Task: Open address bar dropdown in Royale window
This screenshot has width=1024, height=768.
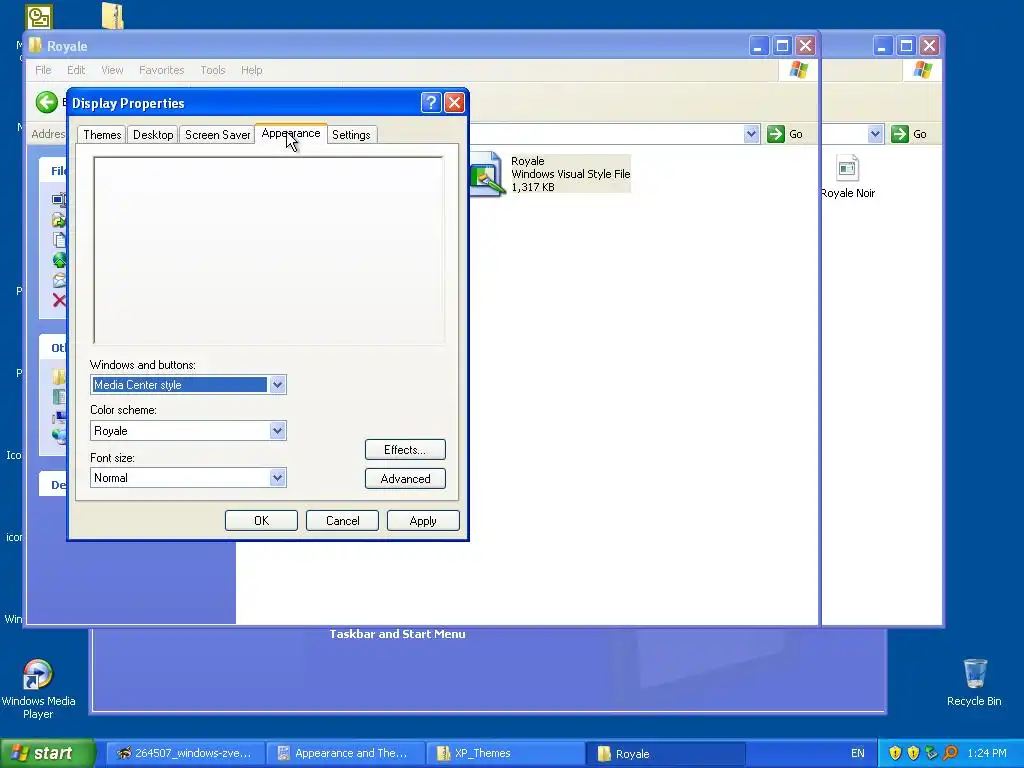Action: [x=751, y=134]
